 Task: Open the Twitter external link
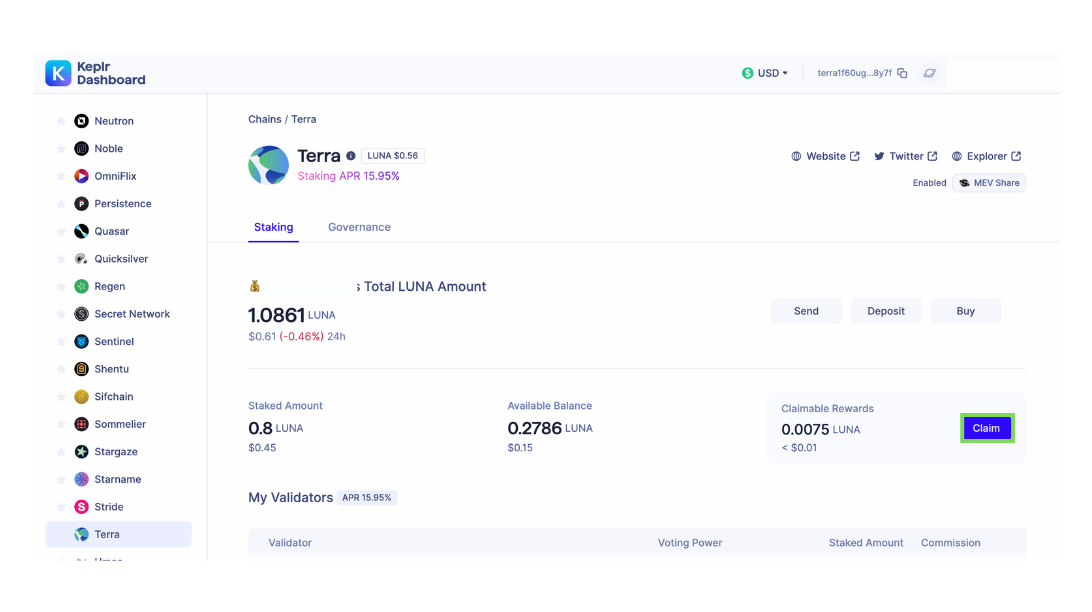click(x=906, y=157)
